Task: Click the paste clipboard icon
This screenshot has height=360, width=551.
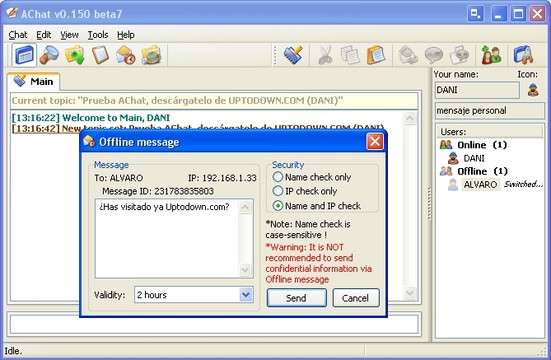Action: [376, 55]
